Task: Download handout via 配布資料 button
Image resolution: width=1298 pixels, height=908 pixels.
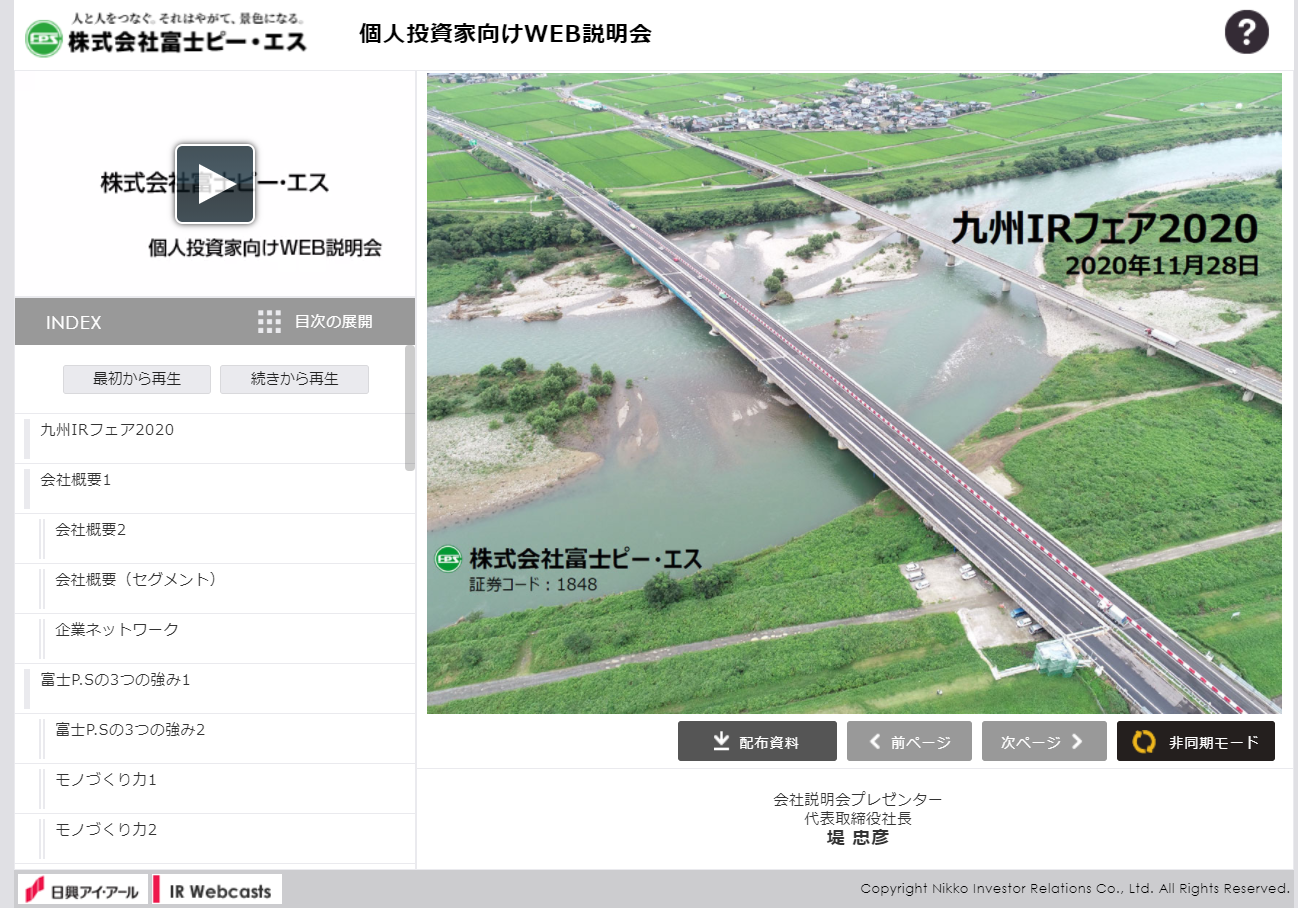Action: pyautogui.click(x=757, y=741)
